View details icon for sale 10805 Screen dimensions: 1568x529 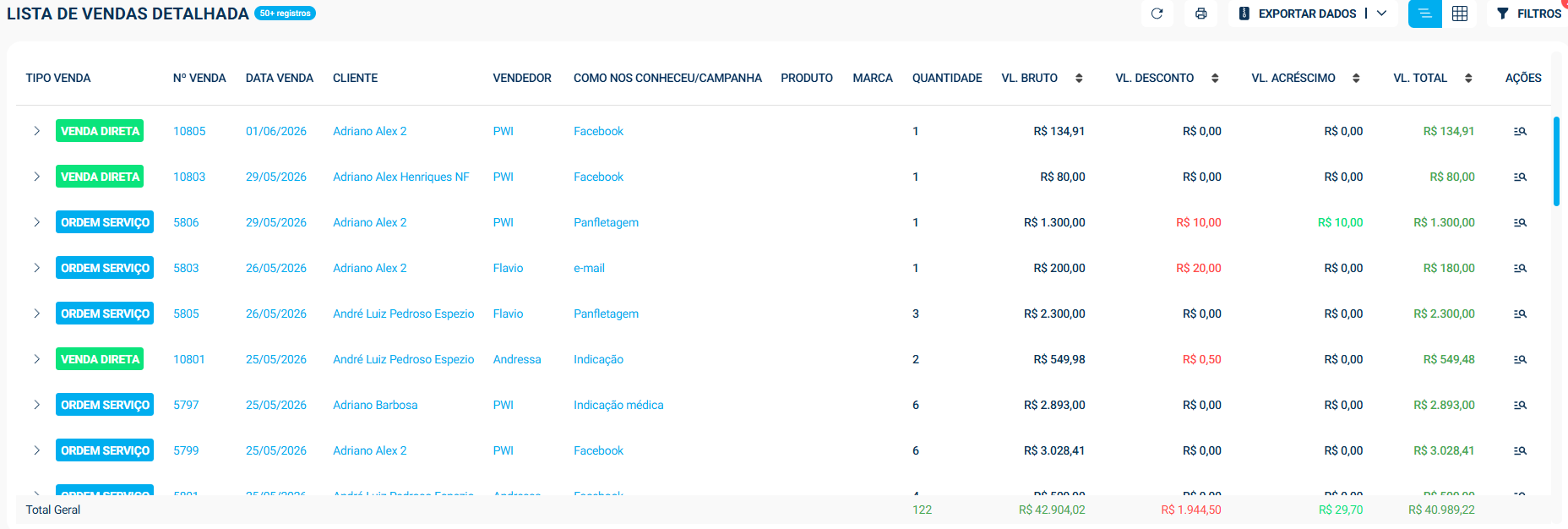click(1520, 131)
